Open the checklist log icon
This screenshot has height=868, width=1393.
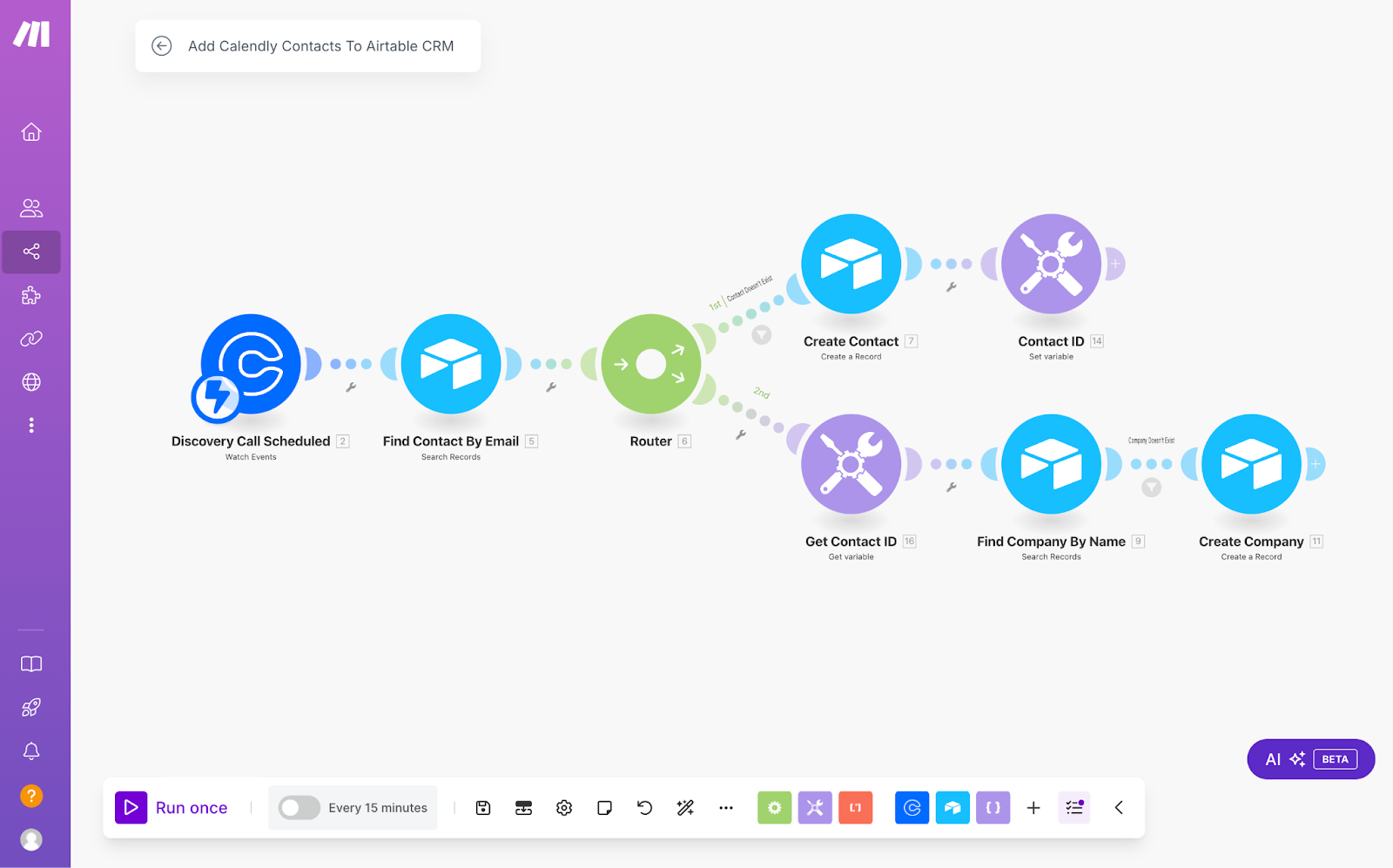point(1074,808)
